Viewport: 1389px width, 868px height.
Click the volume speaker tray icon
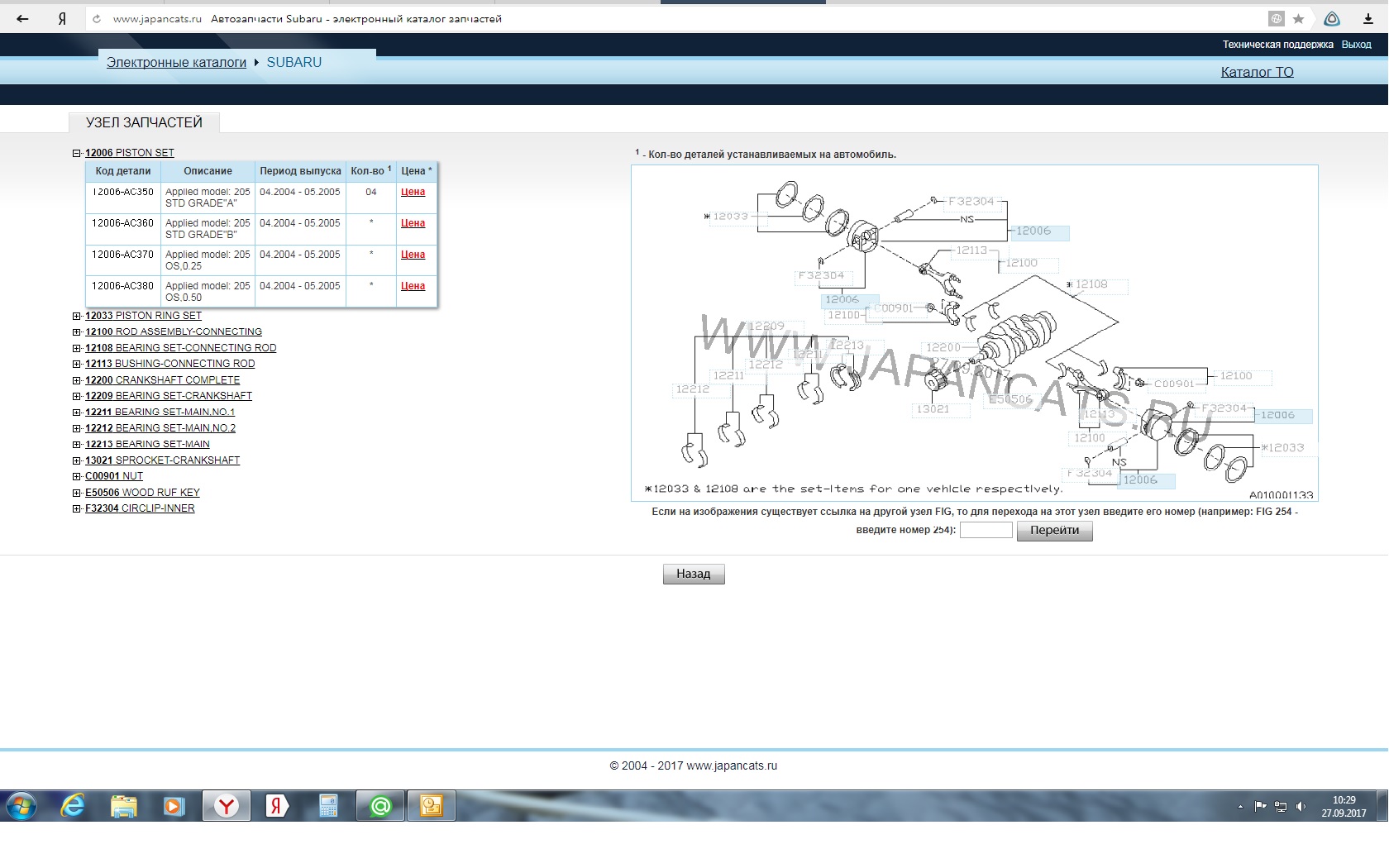coord(1301,807)
